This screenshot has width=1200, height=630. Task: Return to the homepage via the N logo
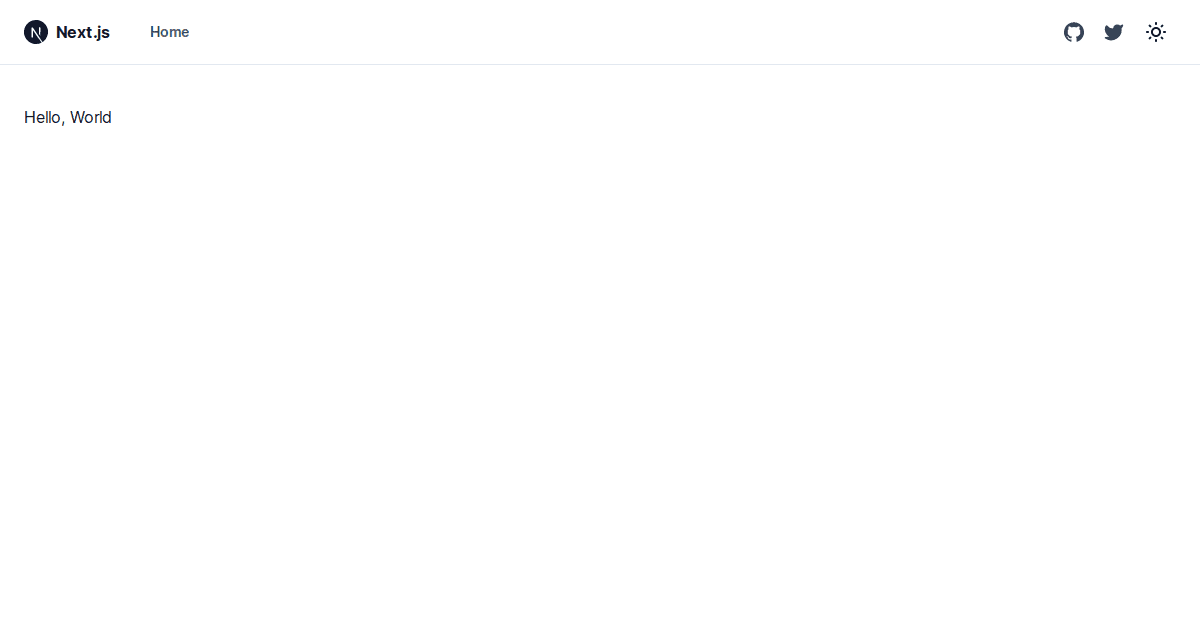click(x=36, y=32)
